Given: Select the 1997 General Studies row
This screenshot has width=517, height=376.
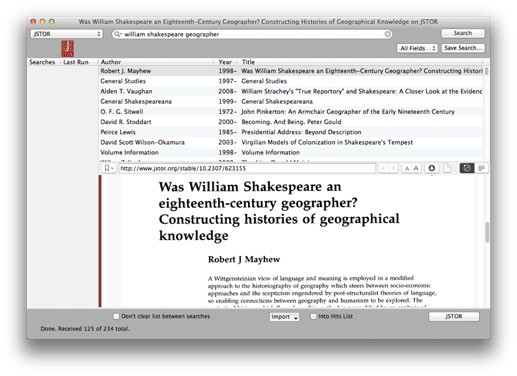Looking at the screenshot, I should tap(291, 81).
